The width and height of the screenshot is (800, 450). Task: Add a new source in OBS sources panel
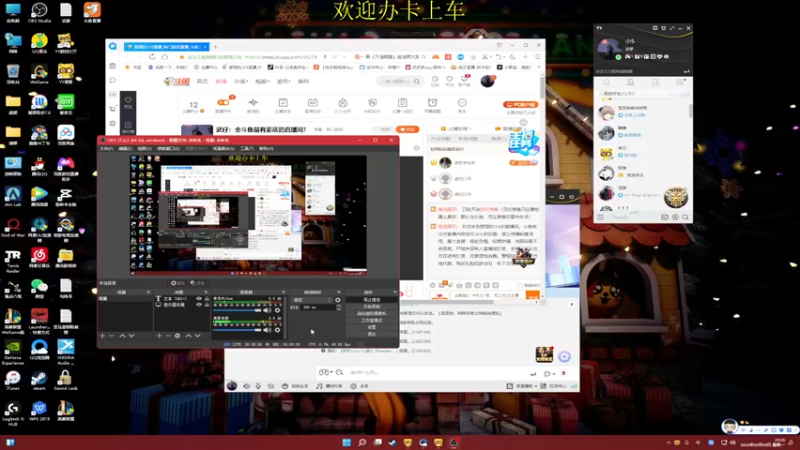click(159, 336)
